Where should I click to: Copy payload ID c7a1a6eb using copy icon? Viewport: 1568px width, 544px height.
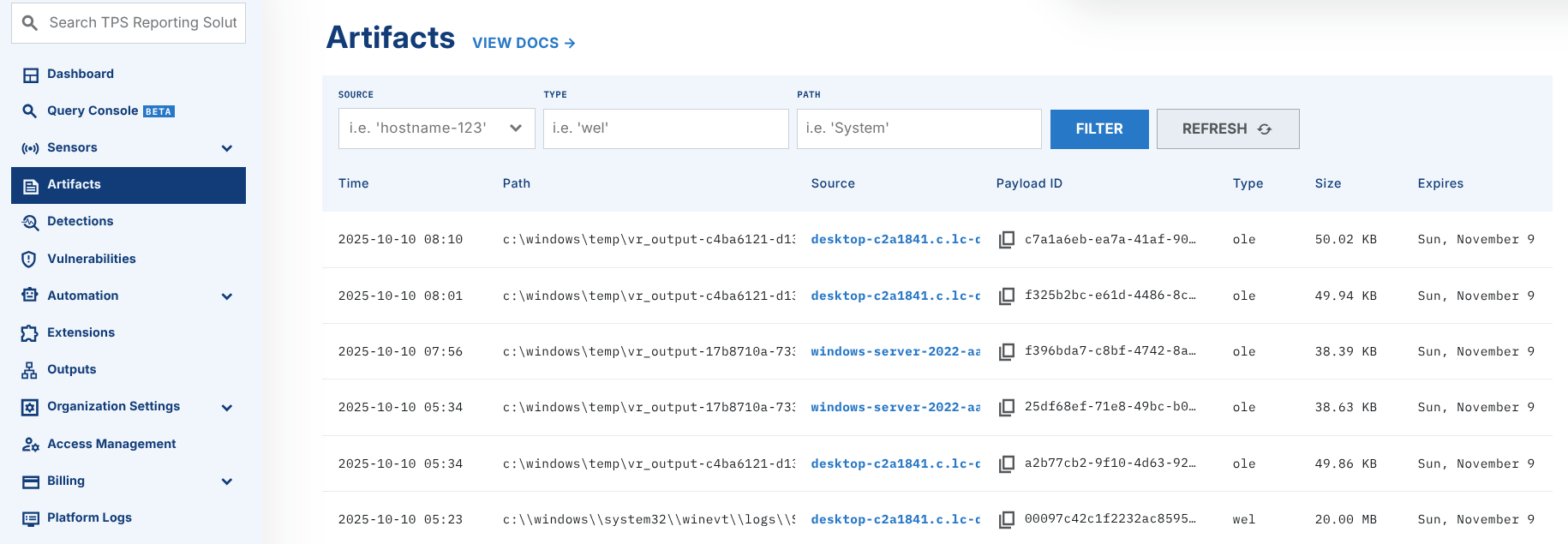click(1007, 240)
